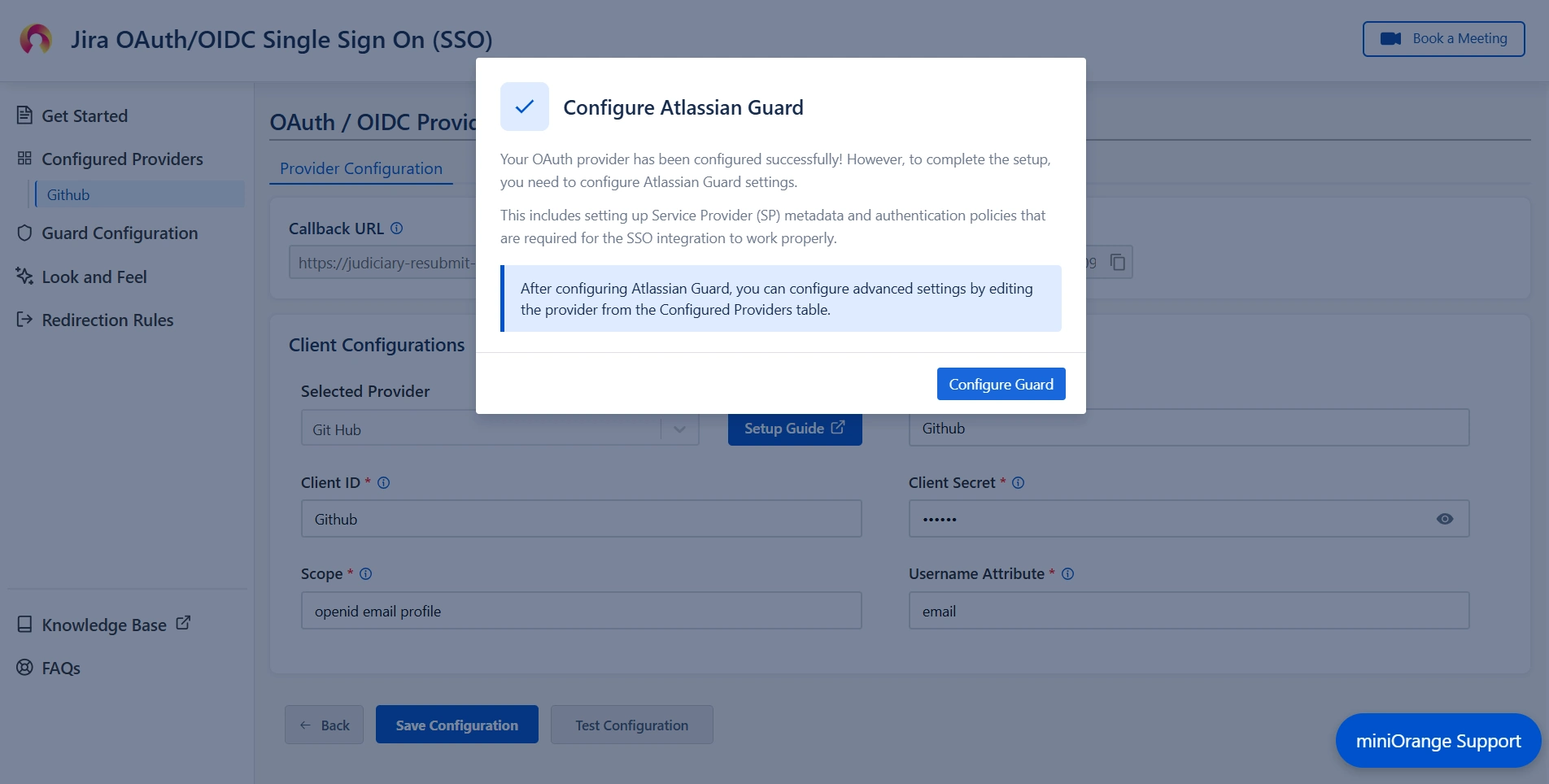The height and width of the screenshot is (784, 1549).
Task: Click the Client ID input field
Action: pyautogui.click(x=581, y=519)
